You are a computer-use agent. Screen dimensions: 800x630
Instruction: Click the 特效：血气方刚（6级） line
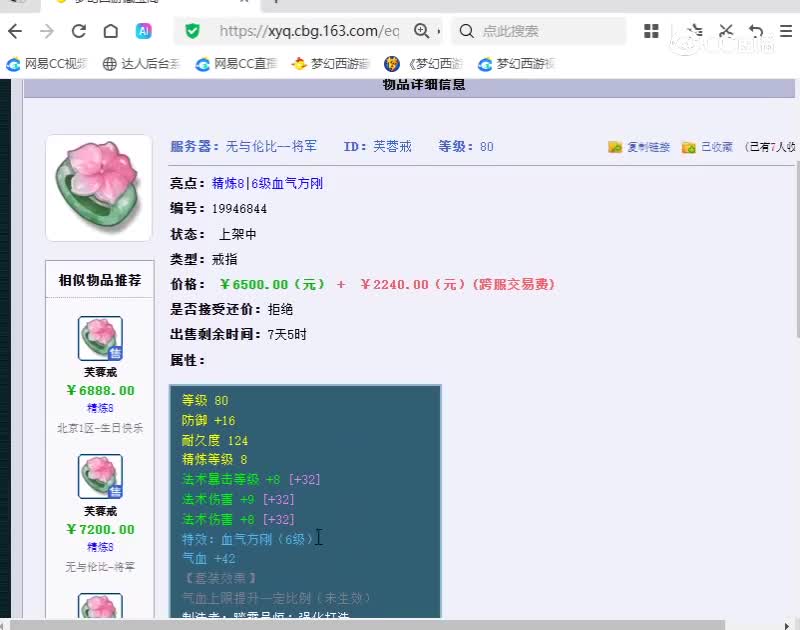click(x=248, y=539)
